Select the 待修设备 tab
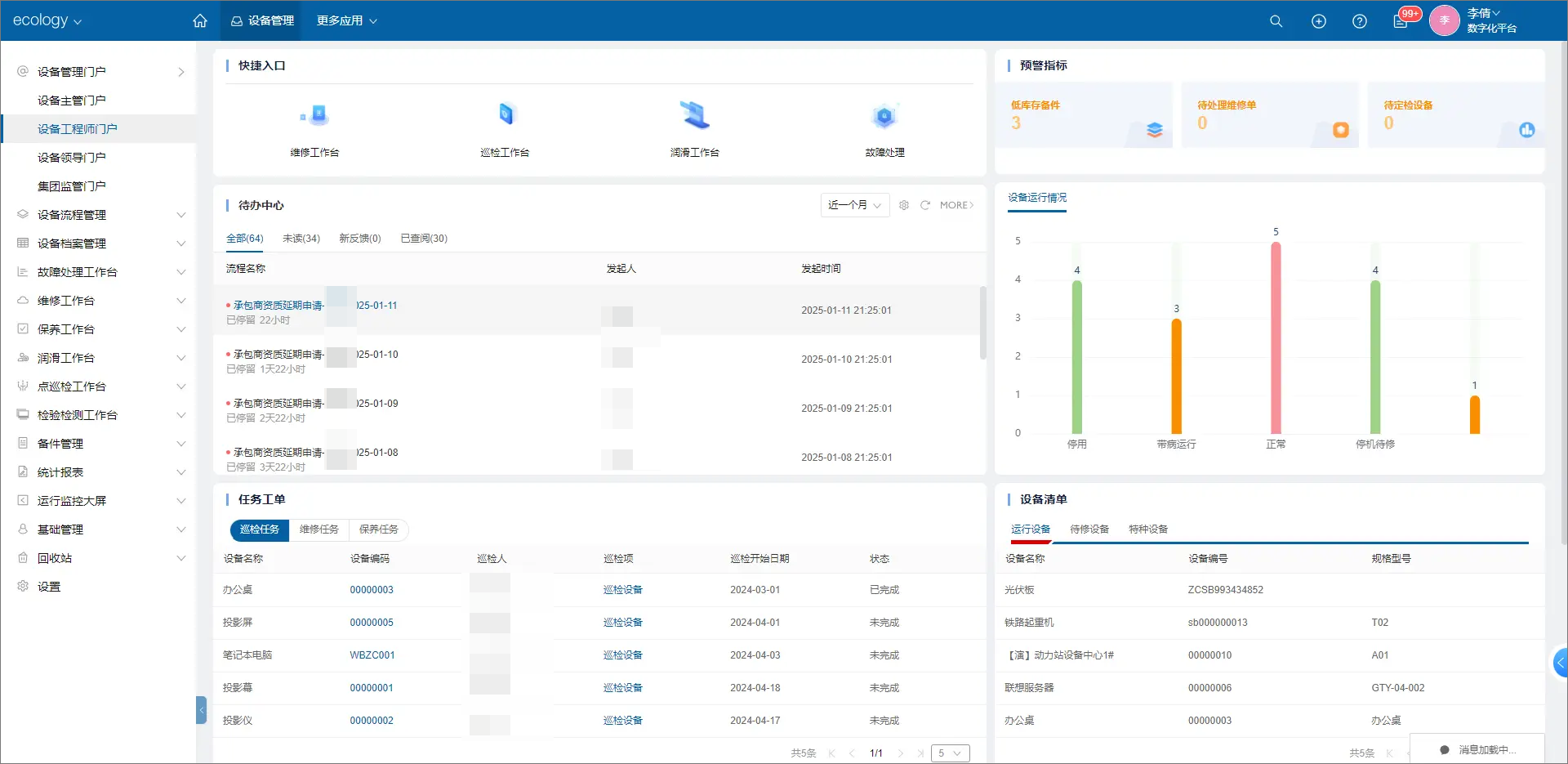 click(1089, 529)
